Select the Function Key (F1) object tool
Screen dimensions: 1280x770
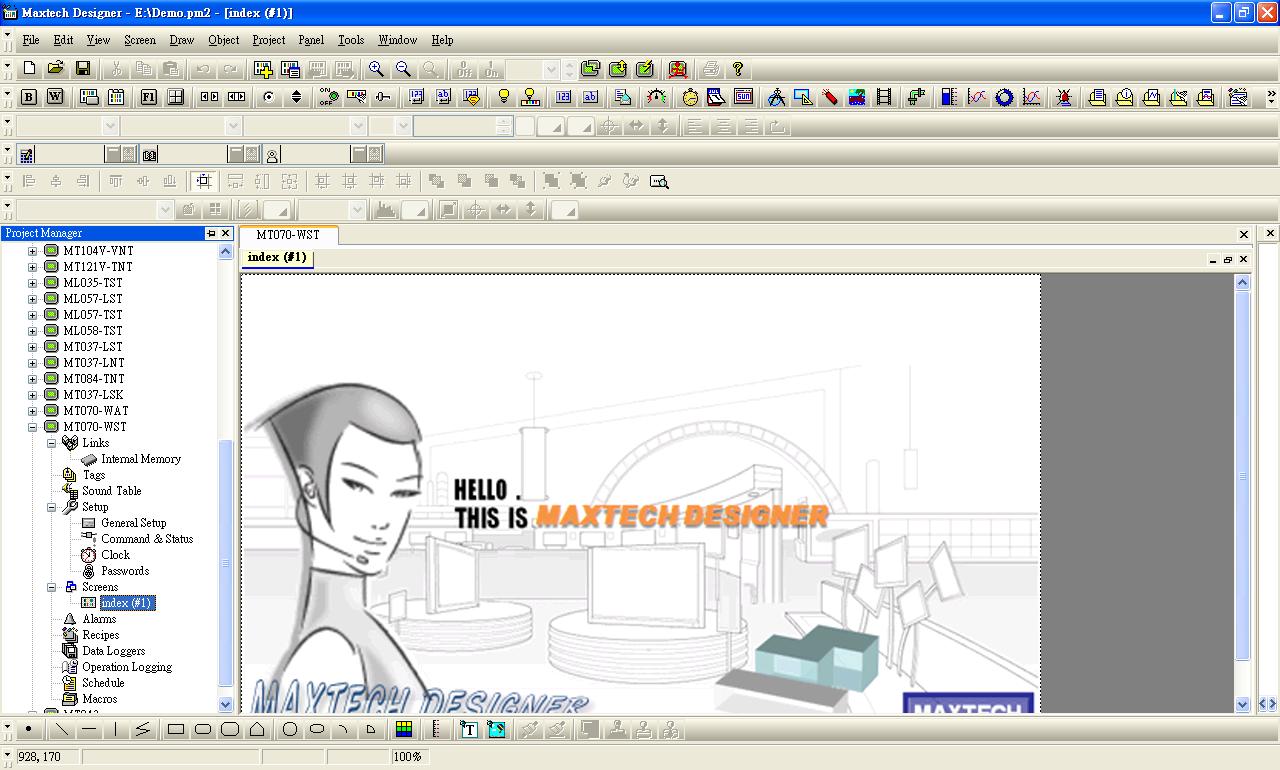point(149,97)
